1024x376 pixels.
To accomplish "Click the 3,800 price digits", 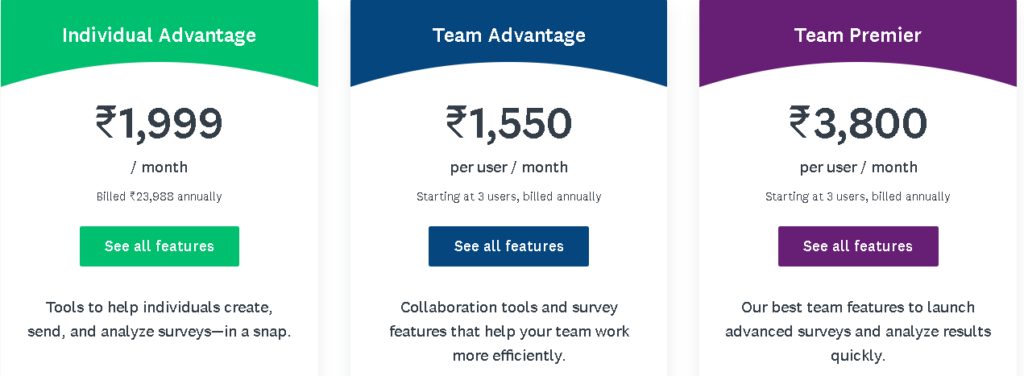I will tap(870, 123).
